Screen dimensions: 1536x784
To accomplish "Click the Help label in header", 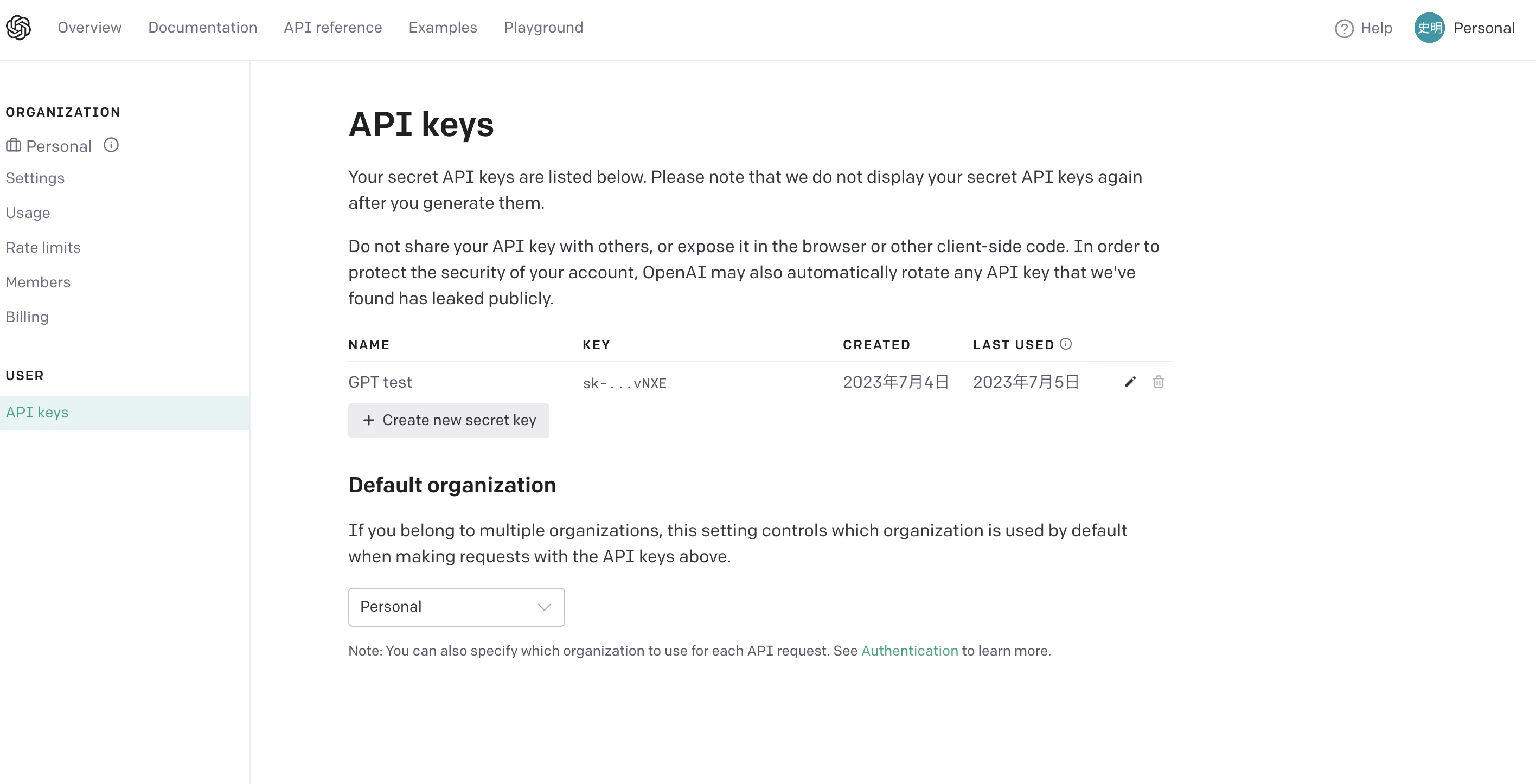I will tap(1376, 28).
